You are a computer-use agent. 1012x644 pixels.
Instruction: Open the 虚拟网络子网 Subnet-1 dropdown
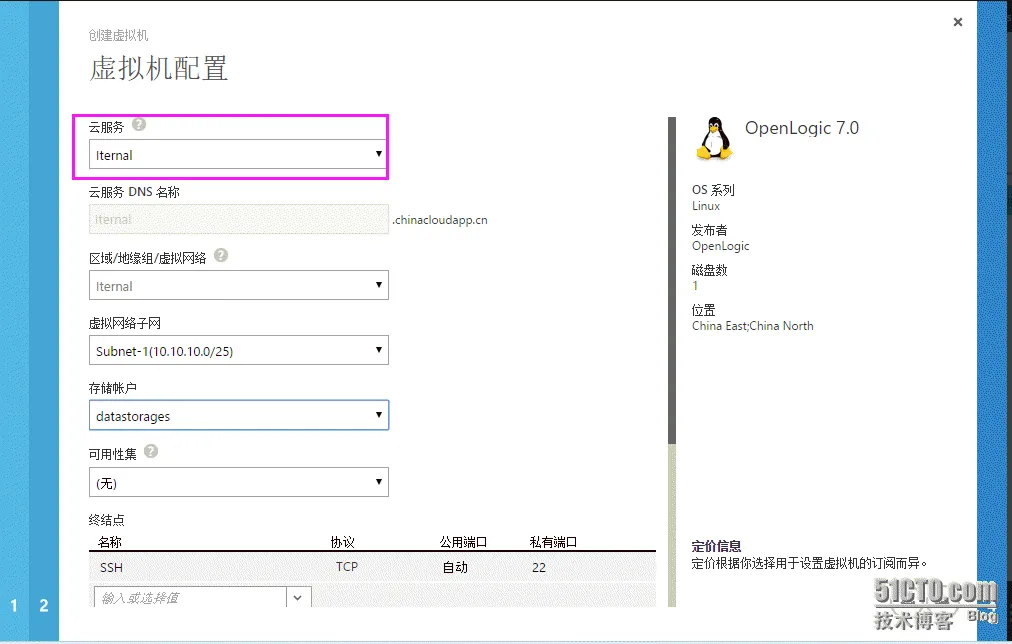tap(238, 350)
